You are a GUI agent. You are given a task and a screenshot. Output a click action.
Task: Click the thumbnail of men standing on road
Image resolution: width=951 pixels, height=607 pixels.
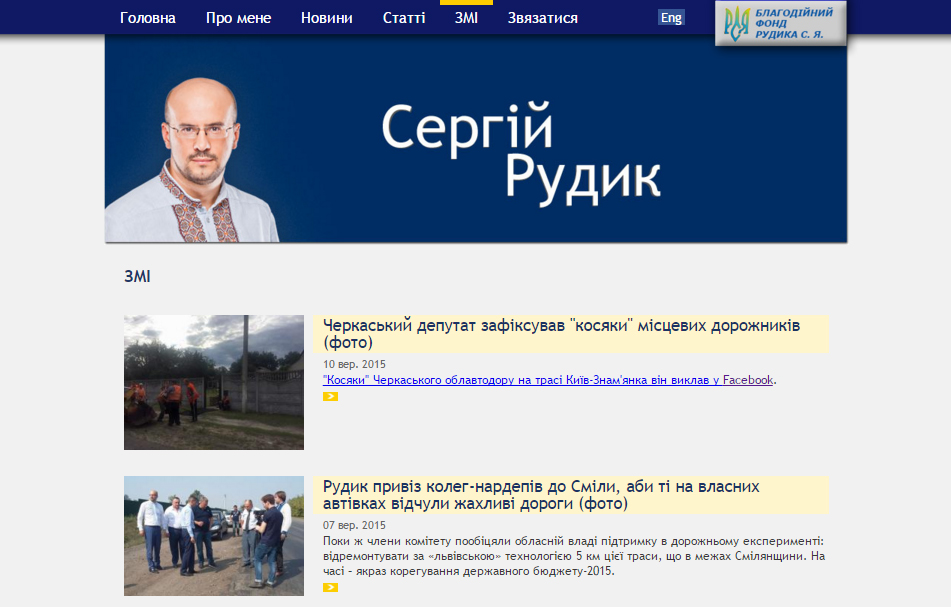pyautogui.click(x=213, y=536)
